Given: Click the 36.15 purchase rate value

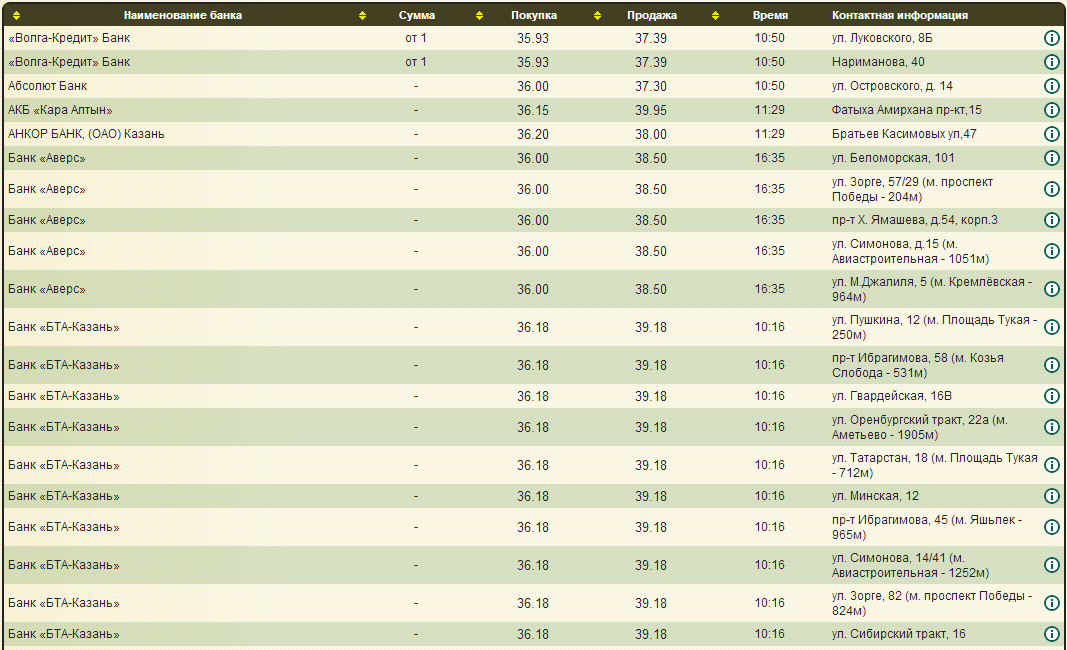Looking at the screenshot, I should pos(533,110).
